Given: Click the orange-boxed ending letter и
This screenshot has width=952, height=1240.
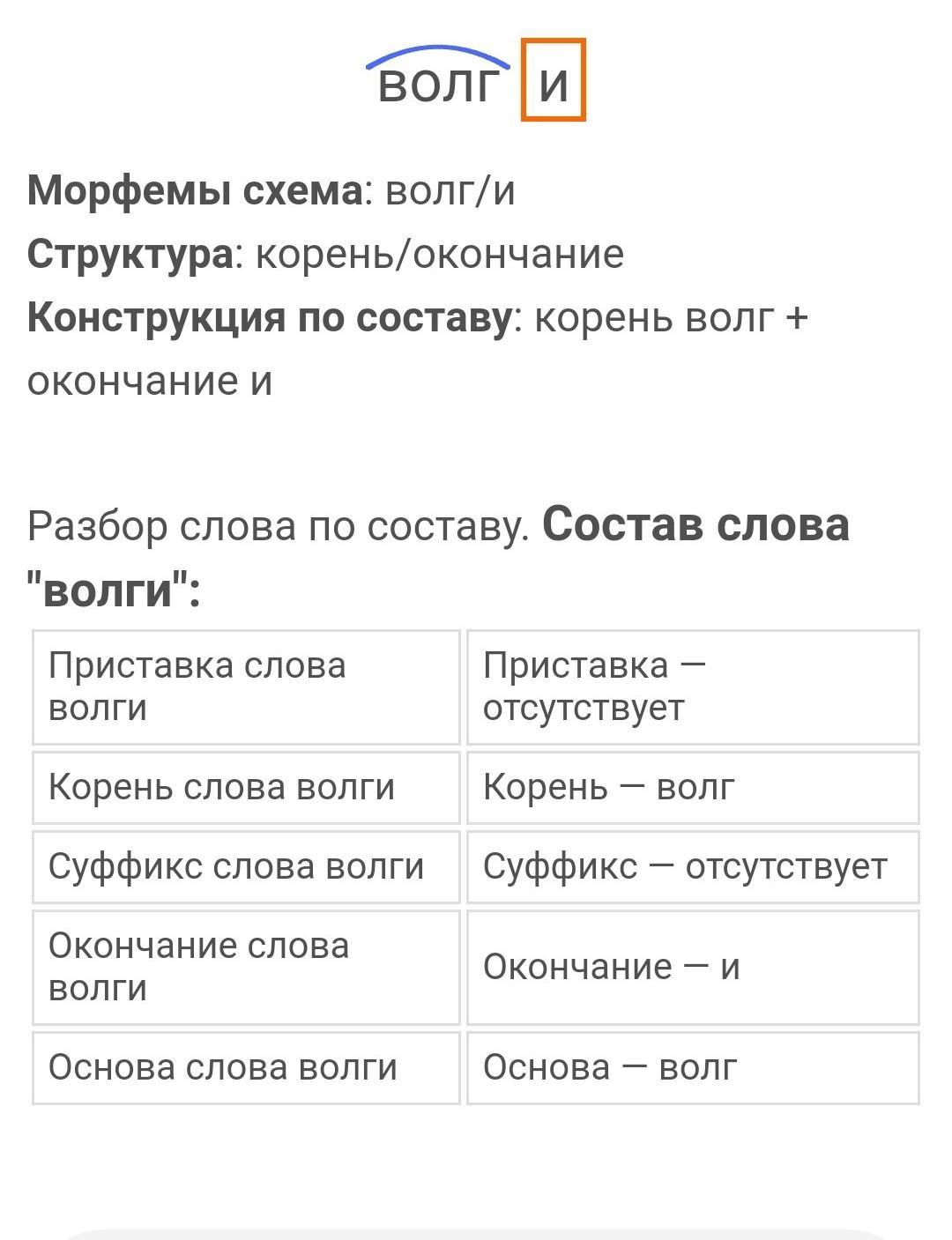Looking at the screenshot, I should tap(554, 80).
